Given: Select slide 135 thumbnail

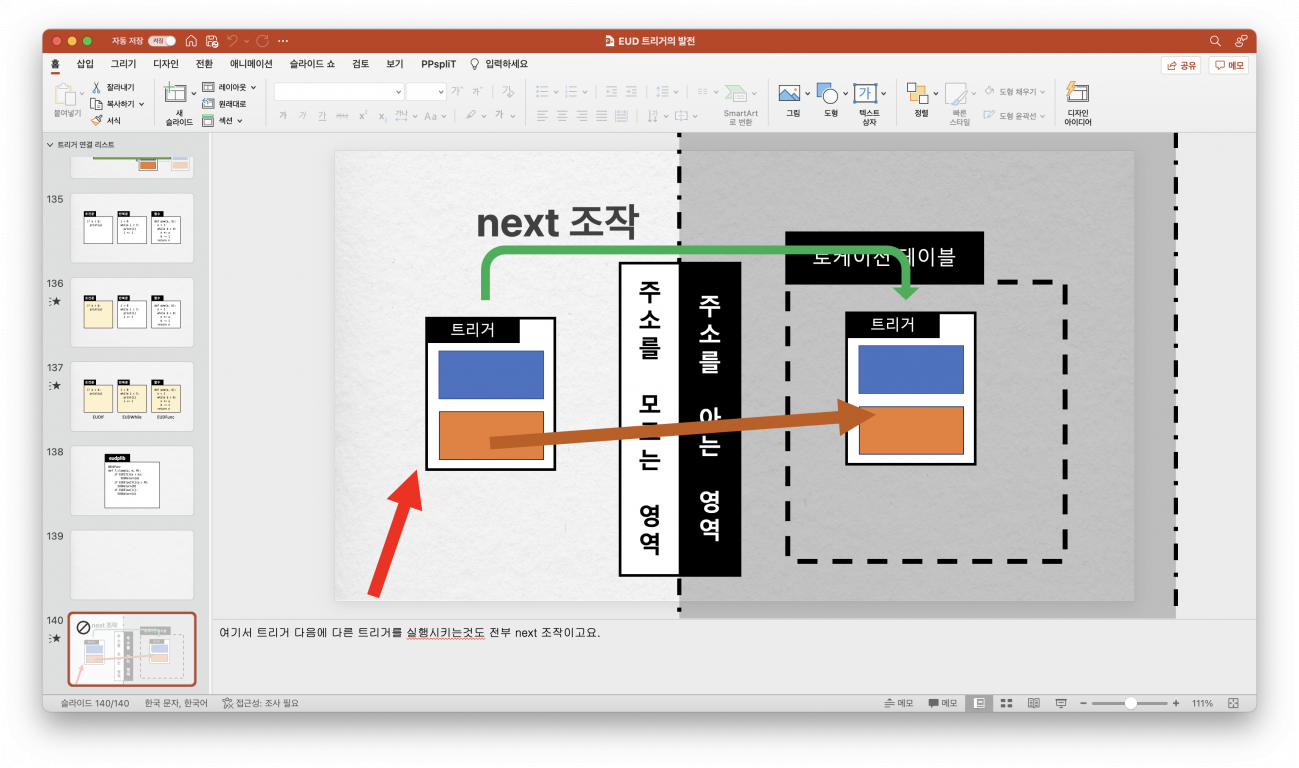Looking at the screenshot, I should tap(132, 227).
